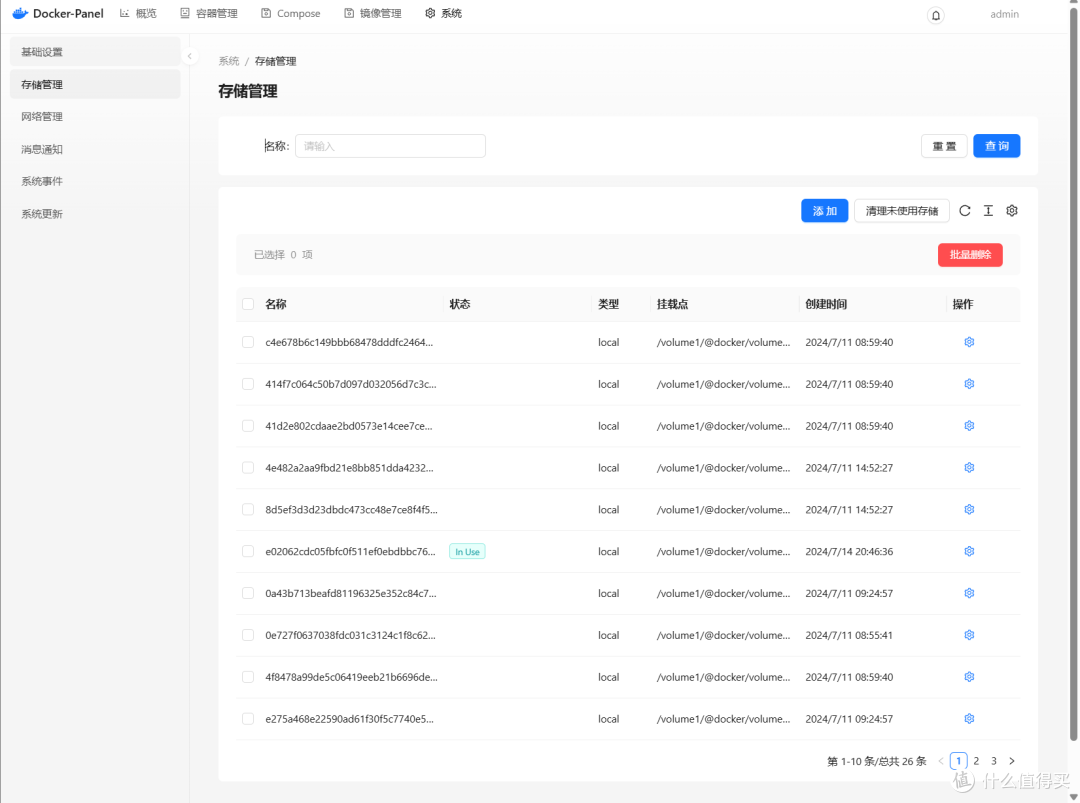Open the 概览 overview page icon
This screenshot has height=803, width=1080.
(125, 13)
